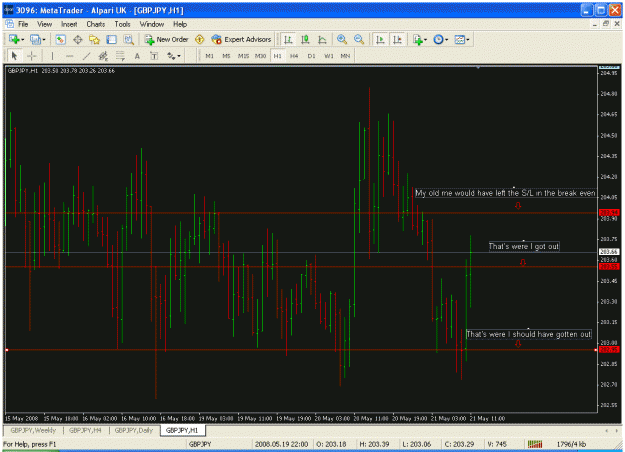625x452 pixels.
Task: Select the D1 timeframe button
Action: (311, 56)
